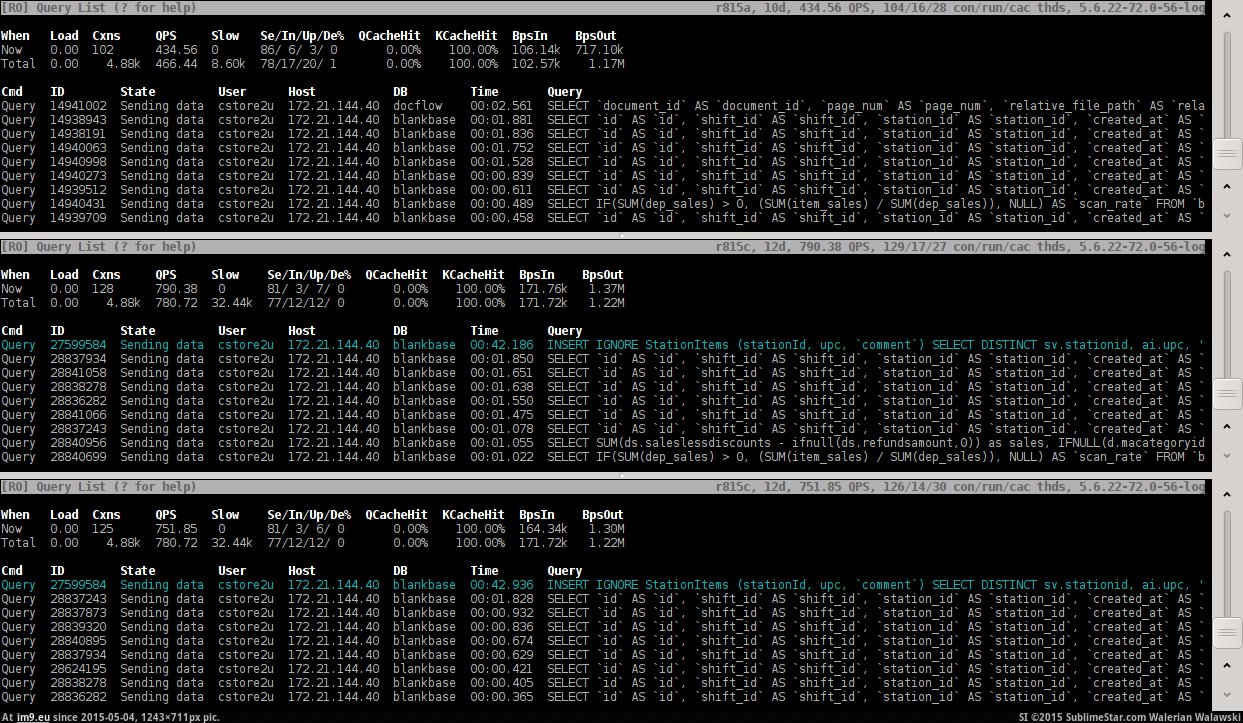Click the highlighted INSERT query timed 00:42.186
Viewport: 1243px width, 723px height.
(603, 345)
